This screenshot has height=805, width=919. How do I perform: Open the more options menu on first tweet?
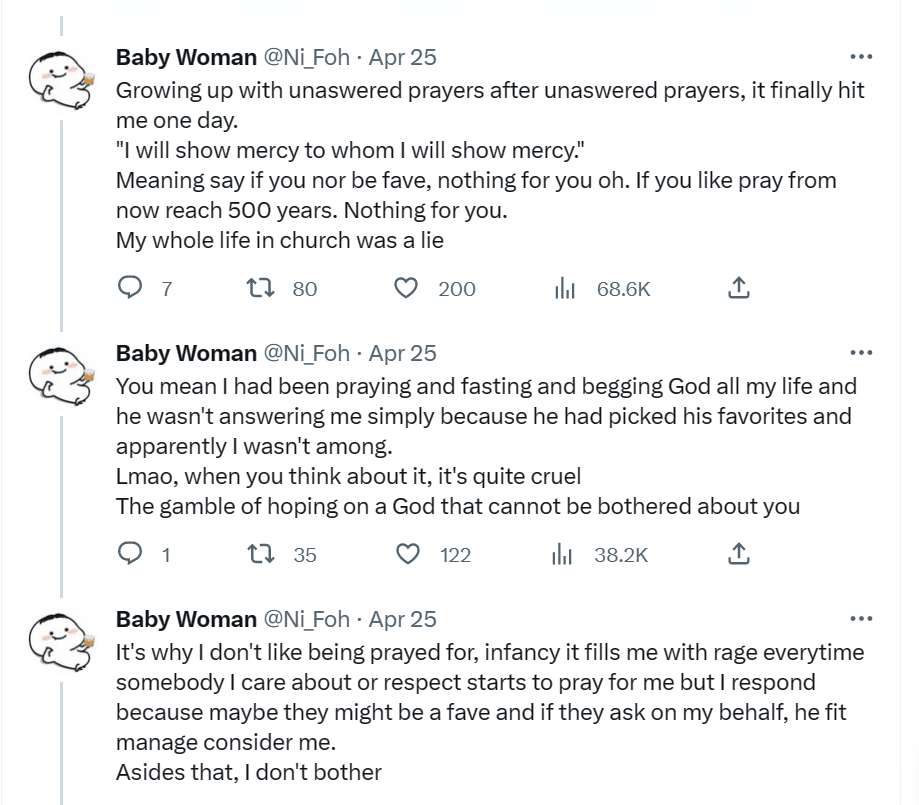pos(860,57)
